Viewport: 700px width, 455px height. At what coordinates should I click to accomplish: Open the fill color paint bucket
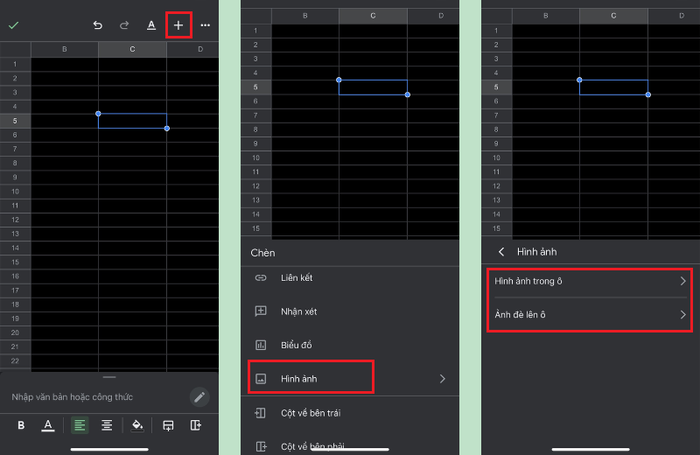tap(138, 425)
